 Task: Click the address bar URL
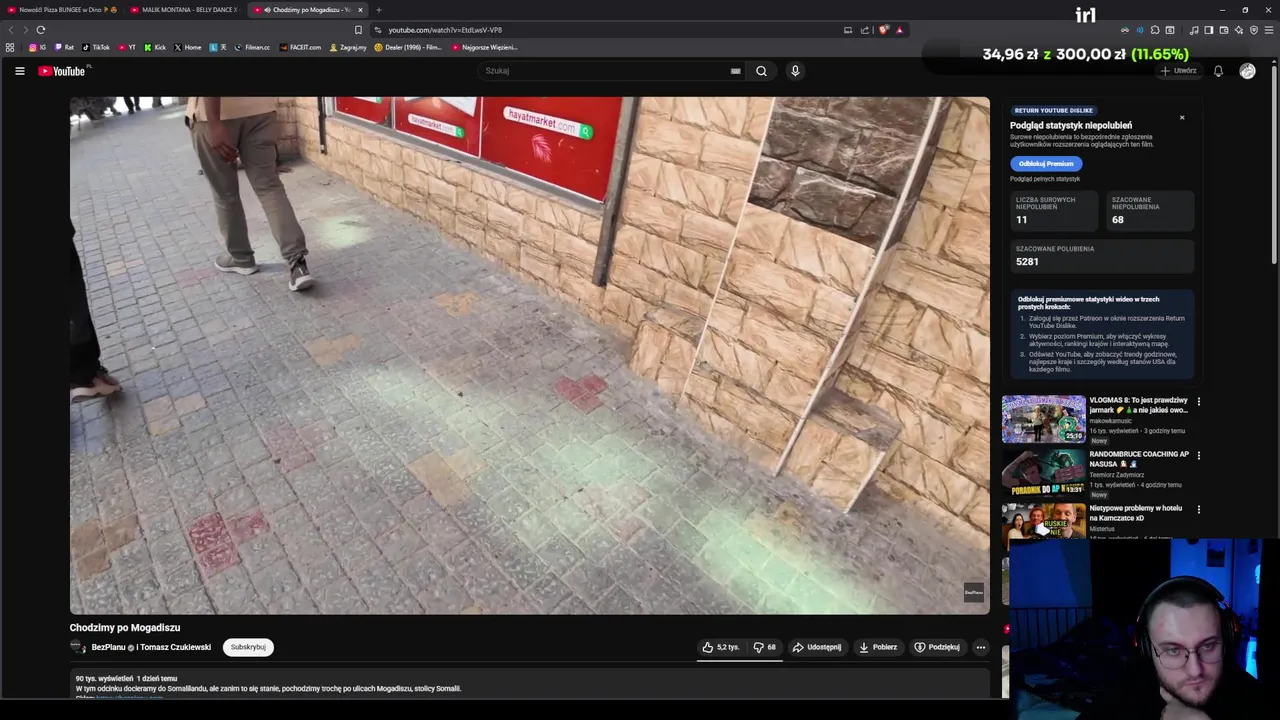pyautogui.click(x=445, y=30)
